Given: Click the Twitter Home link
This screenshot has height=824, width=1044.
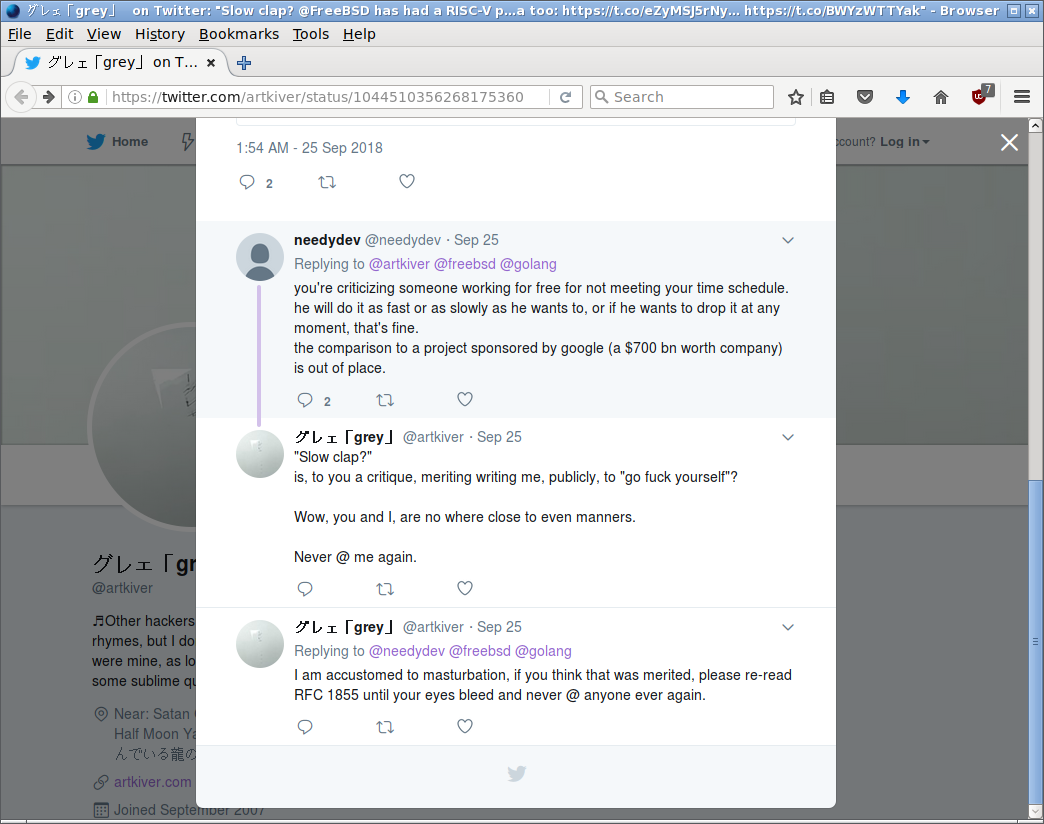Looking at the screenshot, I should coord(118,142).
